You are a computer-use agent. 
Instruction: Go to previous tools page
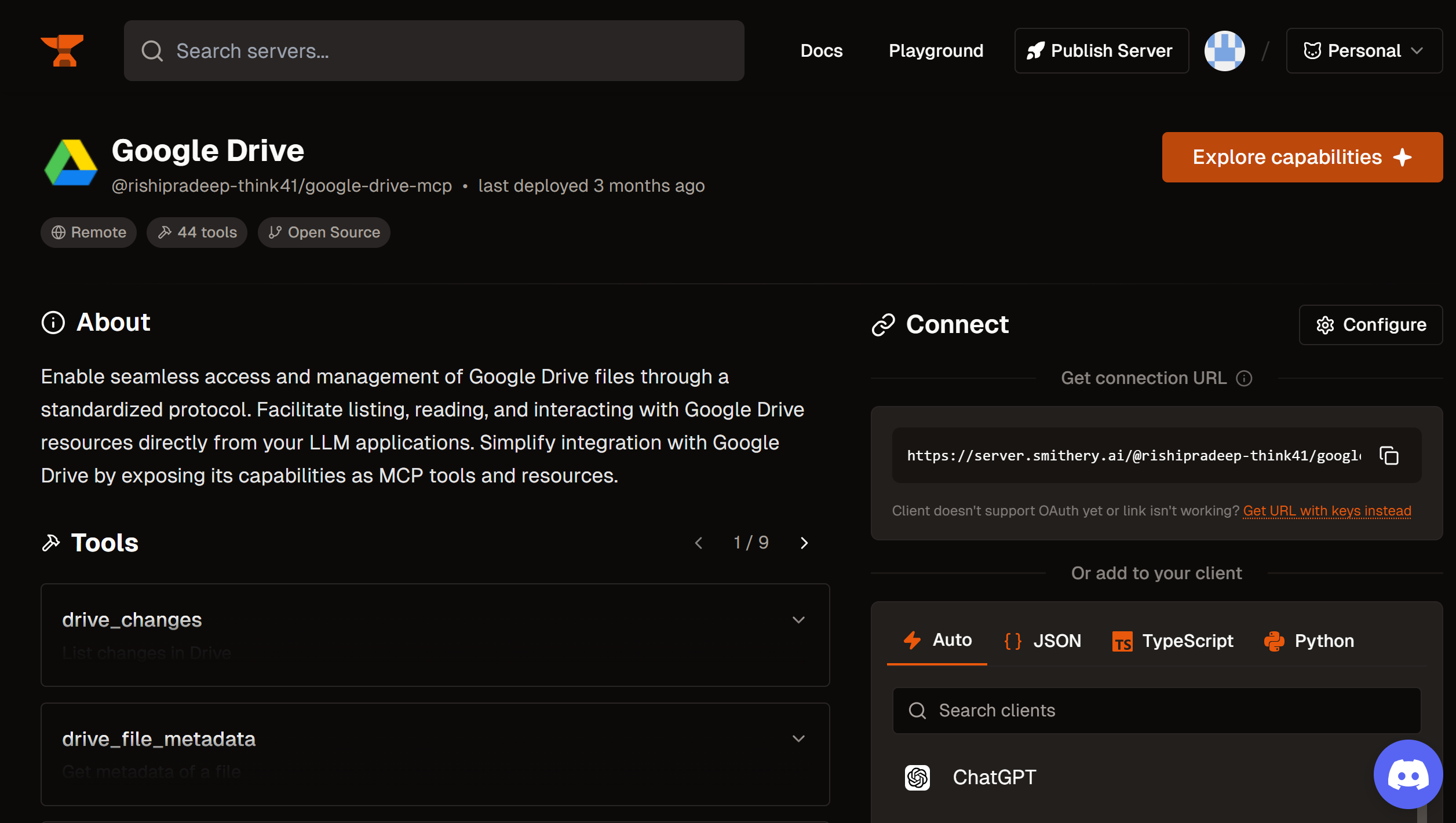point(699,543)
